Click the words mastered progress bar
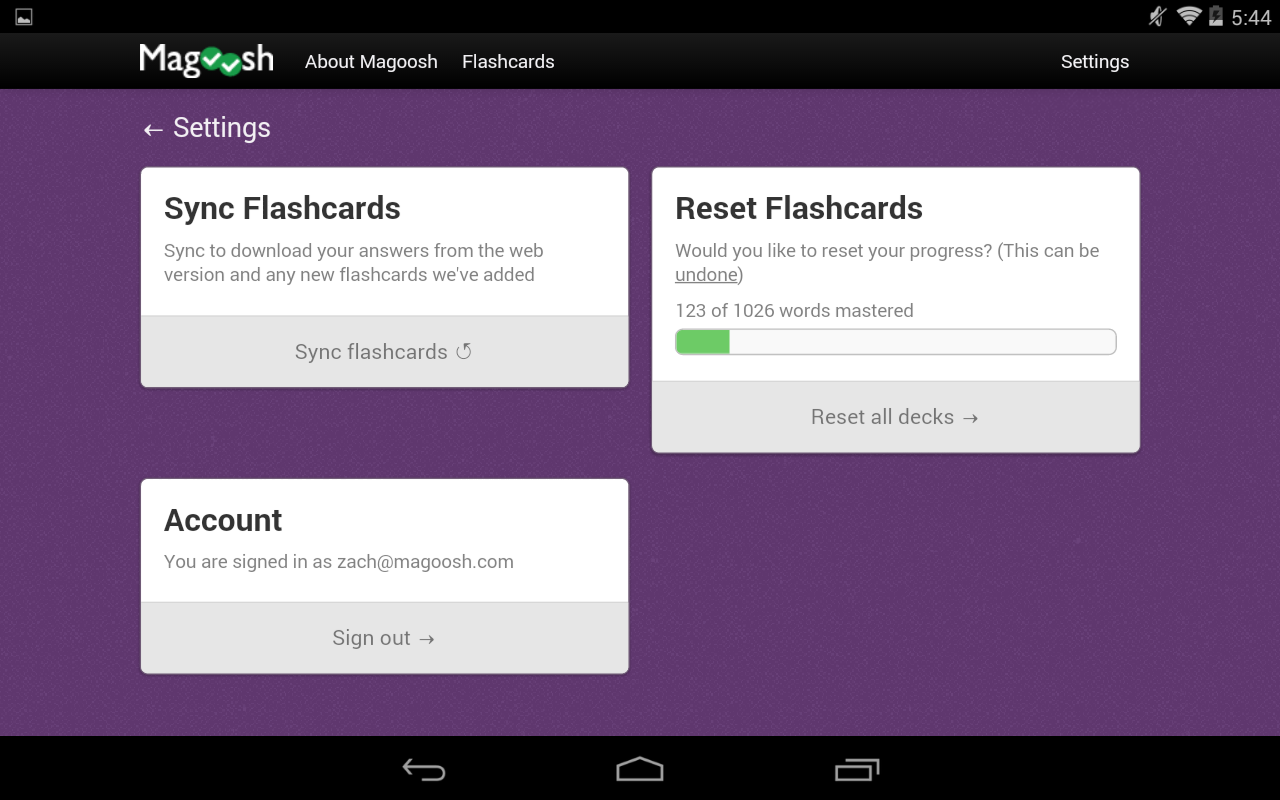 click(895, 342)
